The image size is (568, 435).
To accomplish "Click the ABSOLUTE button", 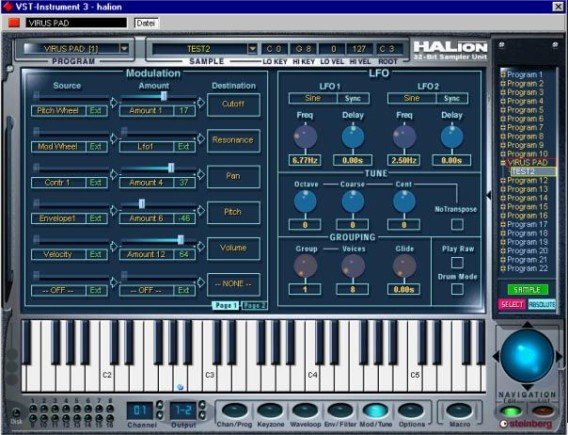I will click(x=542, y=304).
